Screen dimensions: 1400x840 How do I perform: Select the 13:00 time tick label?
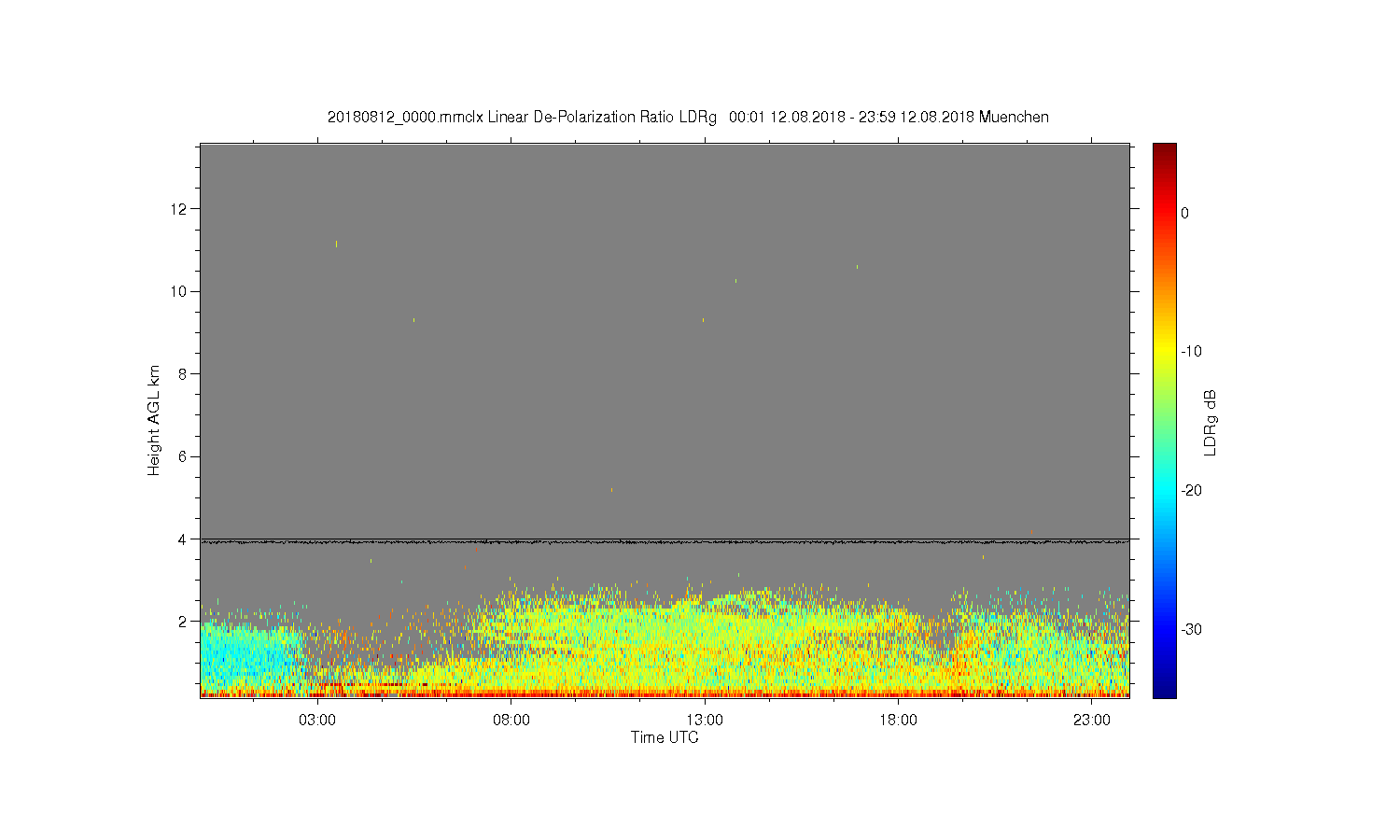pos(705,721)
